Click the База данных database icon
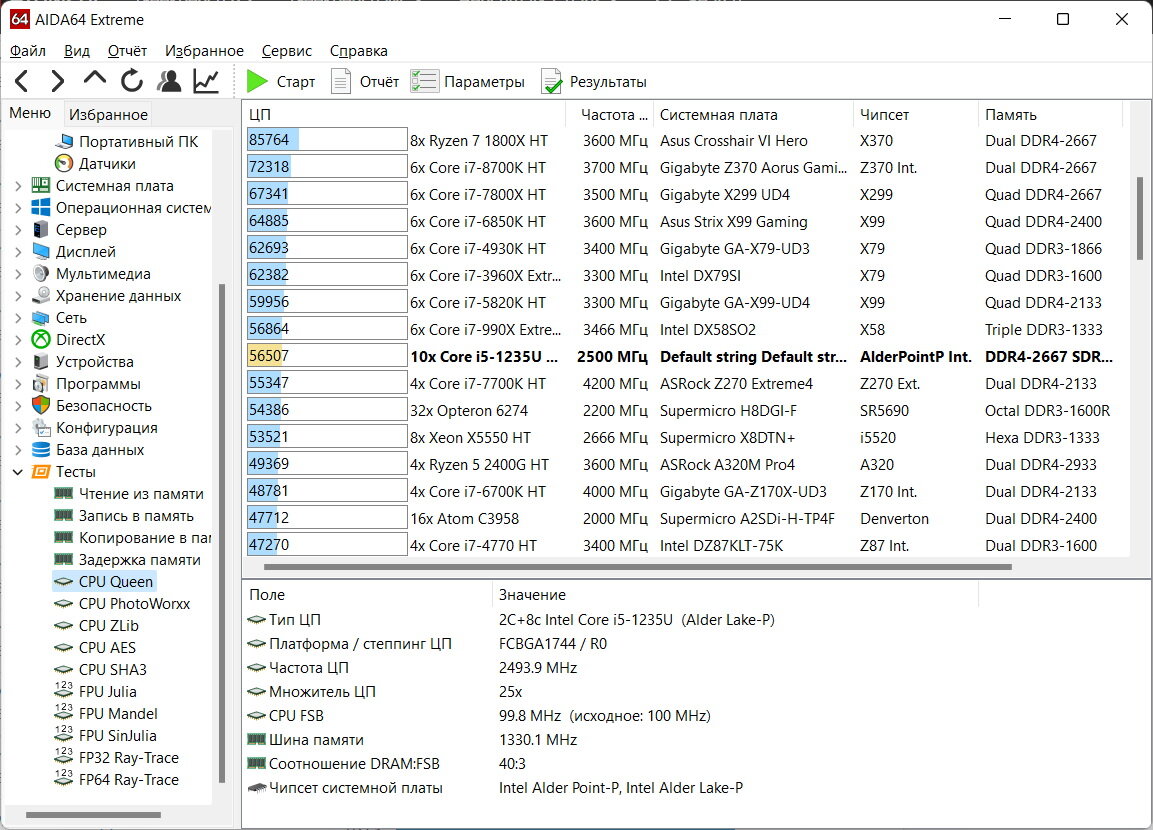The width and height of the screenshot is (1153, 830). (41, 450)
